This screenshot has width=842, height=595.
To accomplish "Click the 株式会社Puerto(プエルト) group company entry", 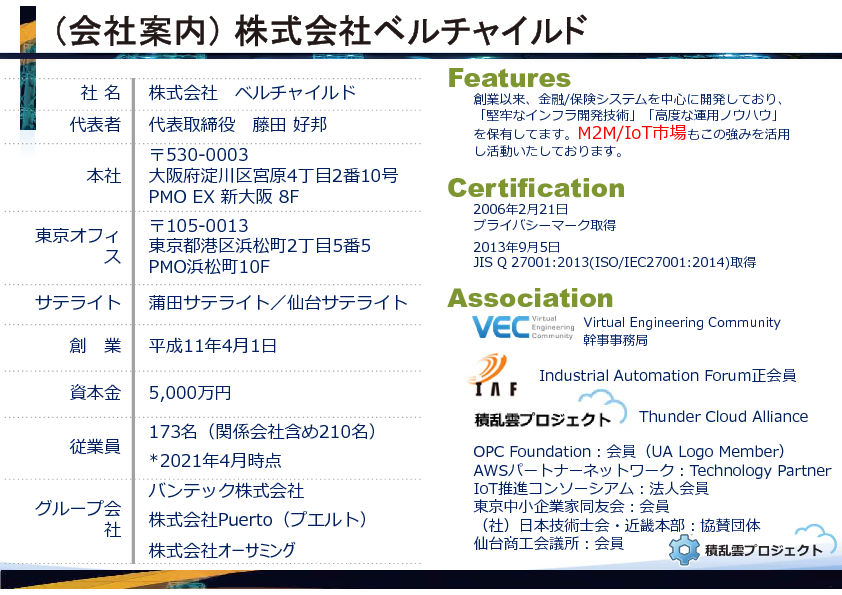I will 258,520.
